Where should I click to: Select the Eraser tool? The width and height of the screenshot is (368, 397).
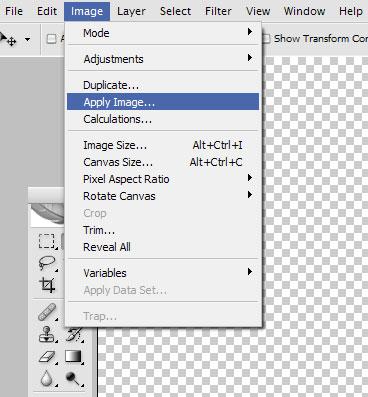point(47,357)
